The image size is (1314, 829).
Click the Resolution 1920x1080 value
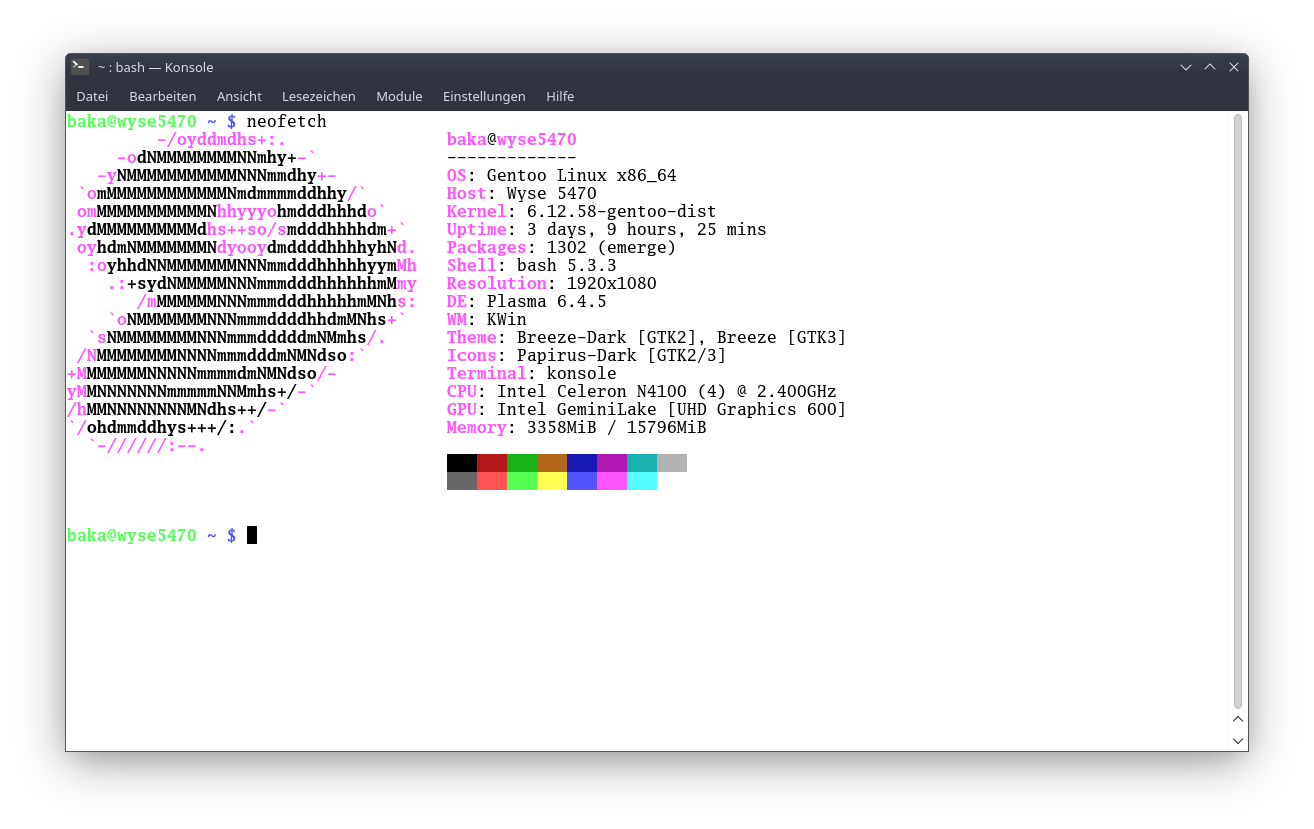pos(612,284)
